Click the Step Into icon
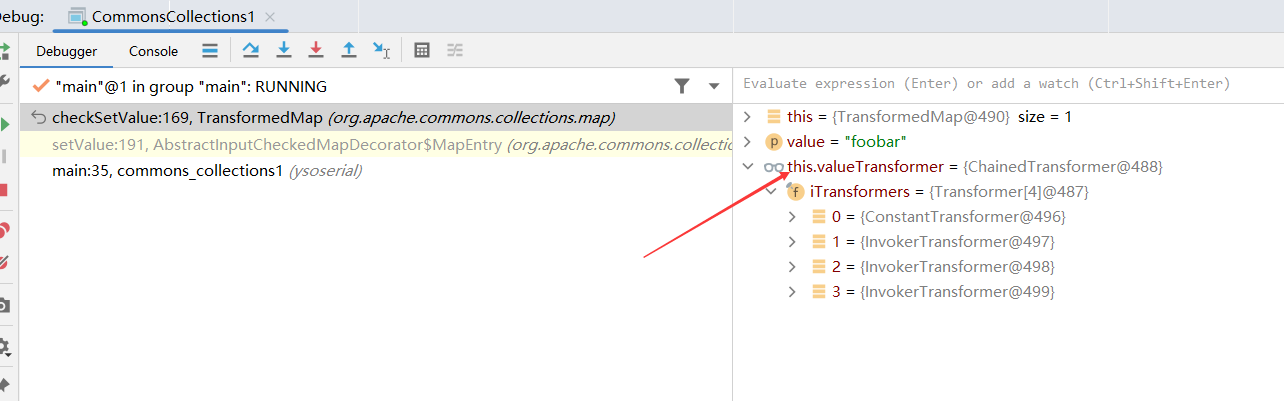The image size is (1284, 401). tap(284, 50)
